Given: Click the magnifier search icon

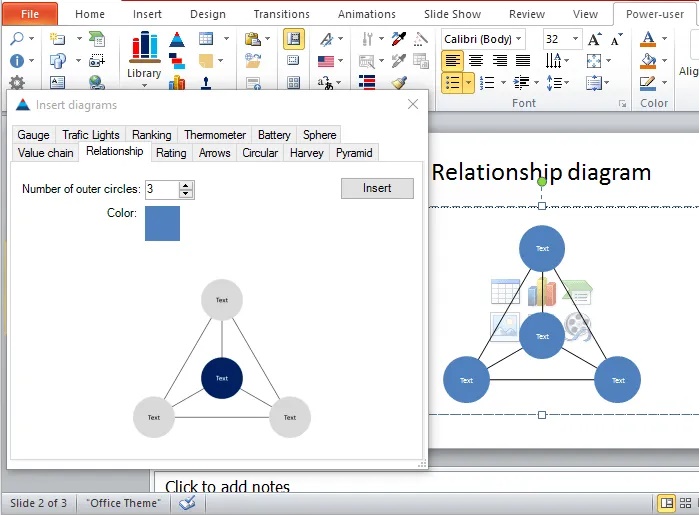Looking at the screenshot, I should click(17, 38).
